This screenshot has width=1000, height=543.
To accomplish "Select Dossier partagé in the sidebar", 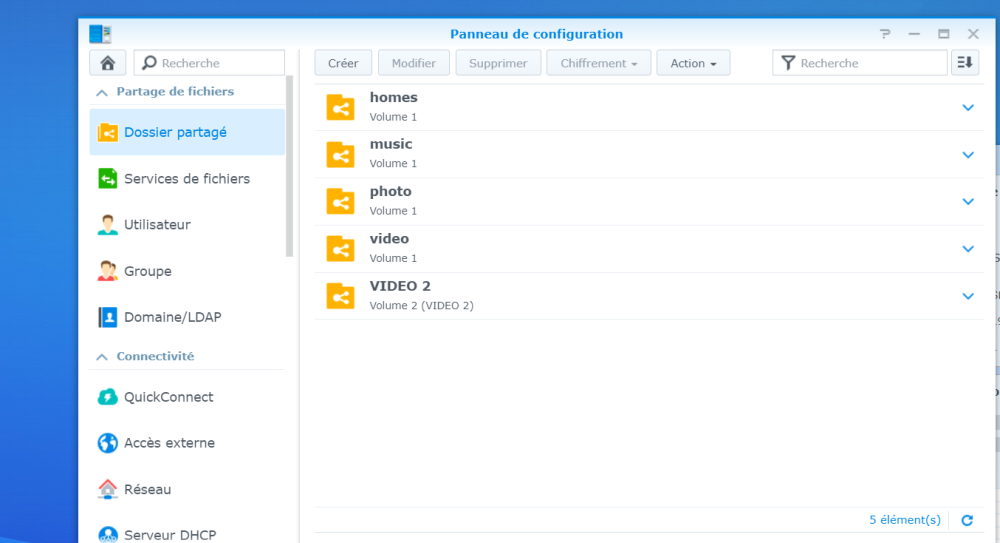I will (175, 132).
